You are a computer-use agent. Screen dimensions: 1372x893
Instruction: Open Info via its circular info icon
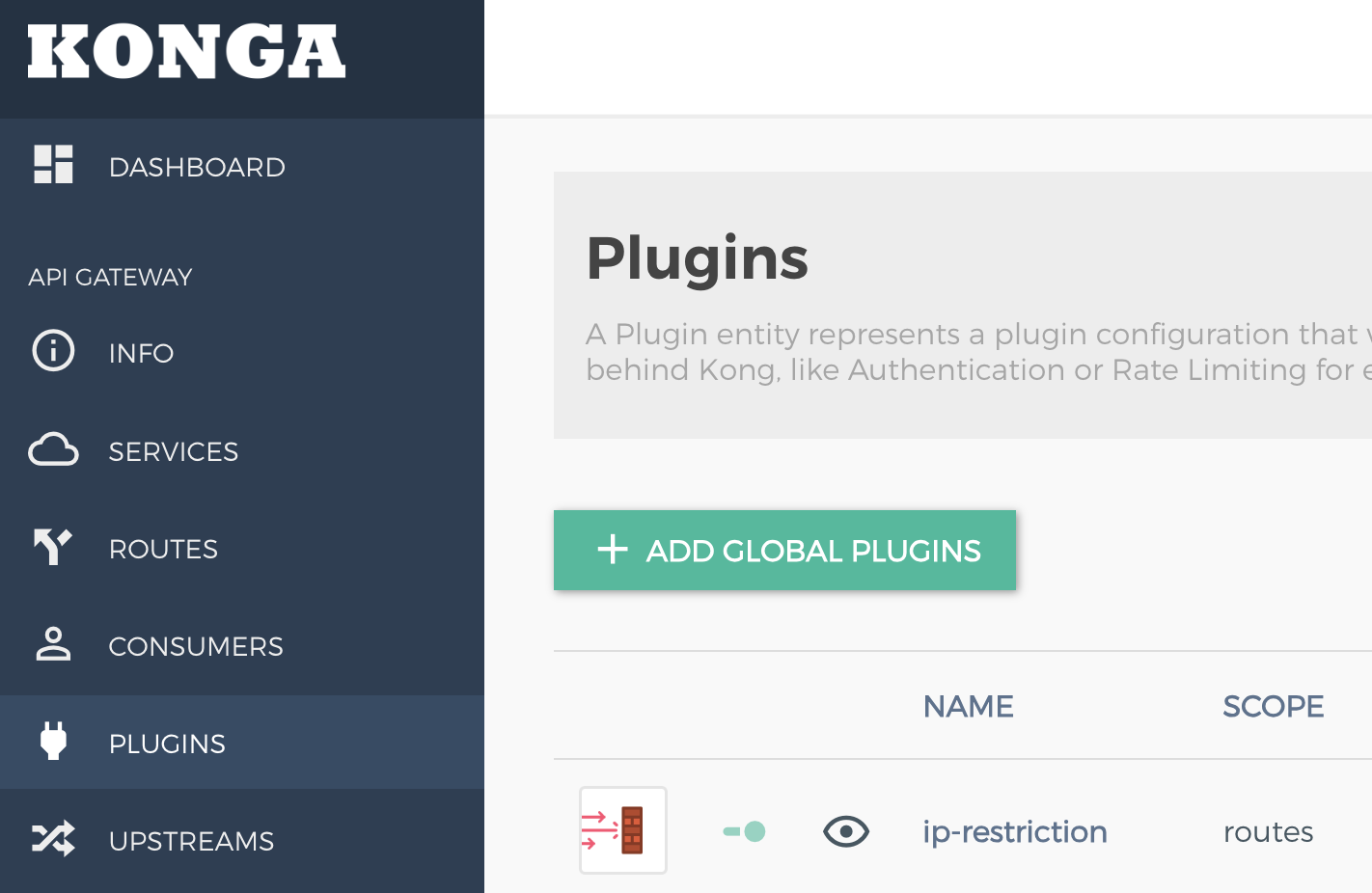click(x=53, y=351)
